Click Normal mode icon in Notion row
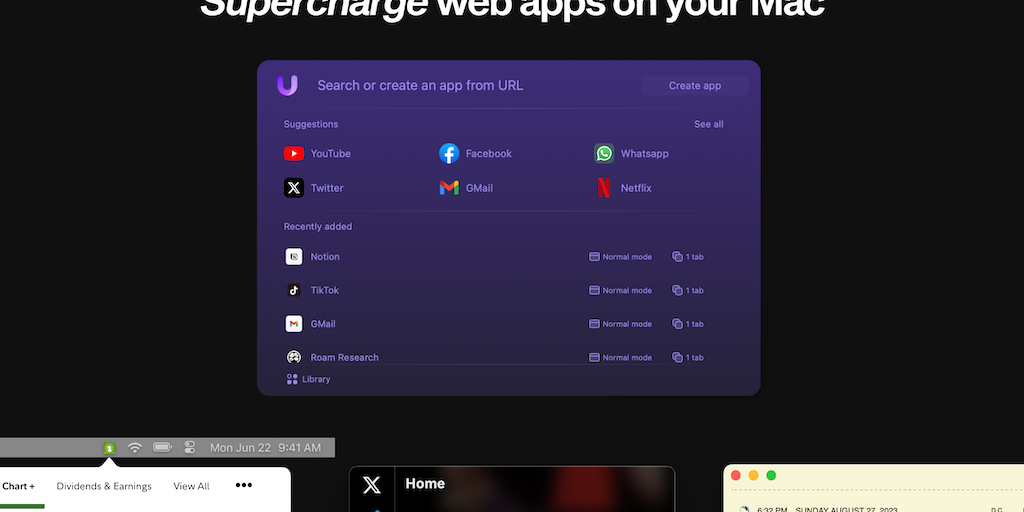Screen dimensions: 1024x512 (x=594, y=257)
